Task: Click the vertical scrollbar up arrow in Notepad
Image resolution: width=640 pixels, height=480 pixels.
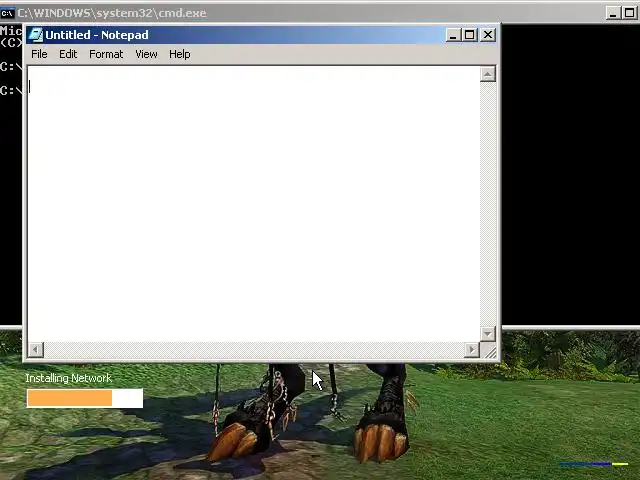Action: pos(488,74)
